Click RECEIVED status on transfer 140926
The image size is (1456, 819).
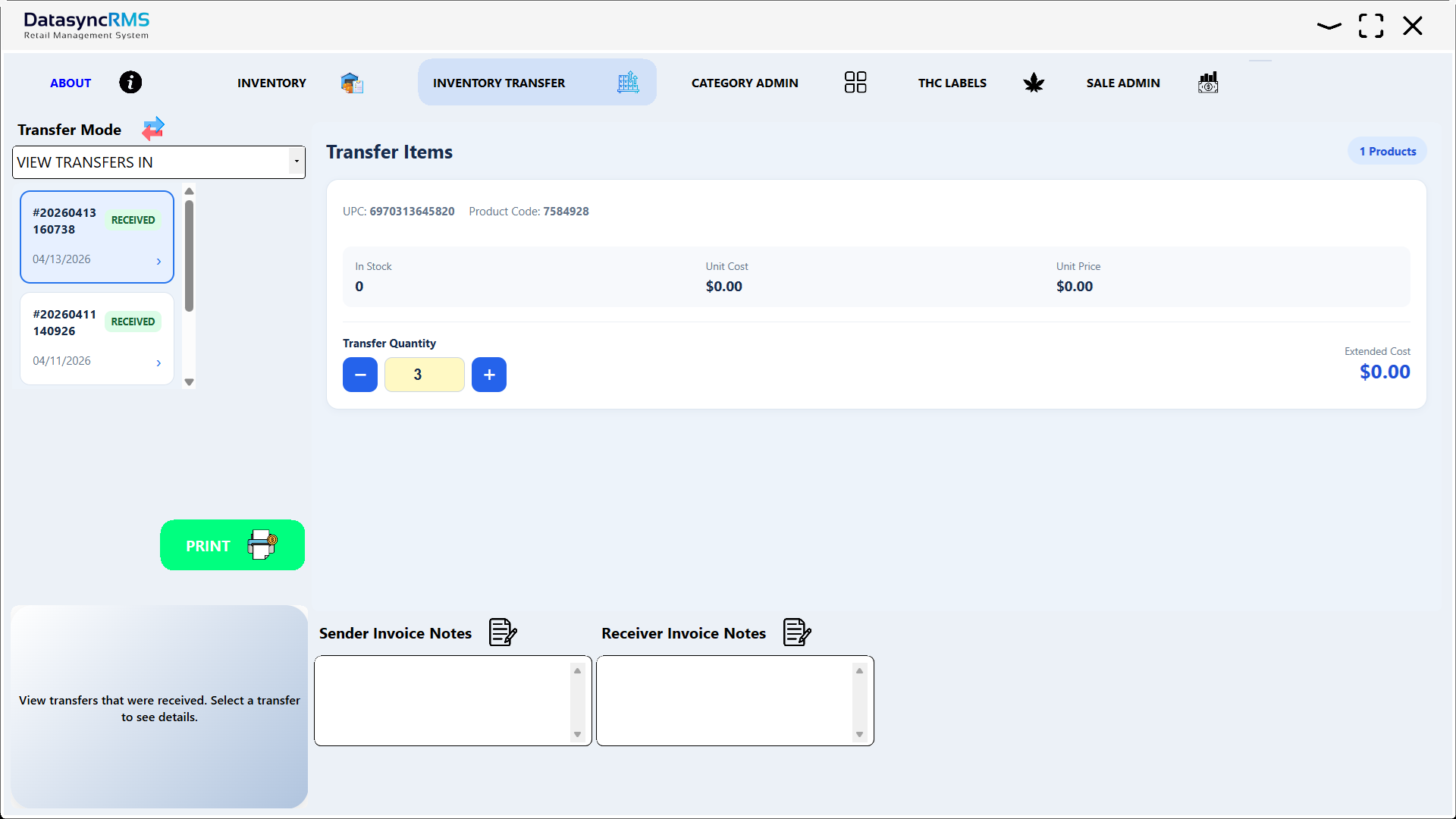[133, 322]
